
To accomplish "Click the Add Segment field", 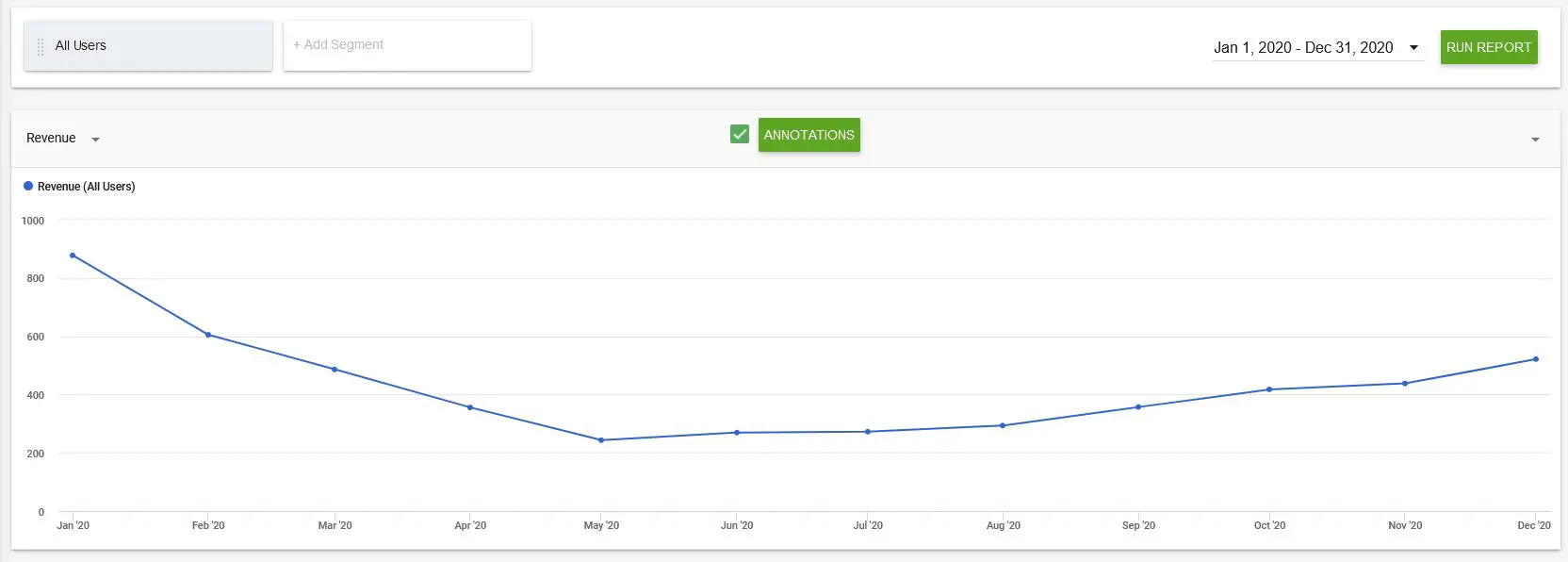I will coord(407,45).
